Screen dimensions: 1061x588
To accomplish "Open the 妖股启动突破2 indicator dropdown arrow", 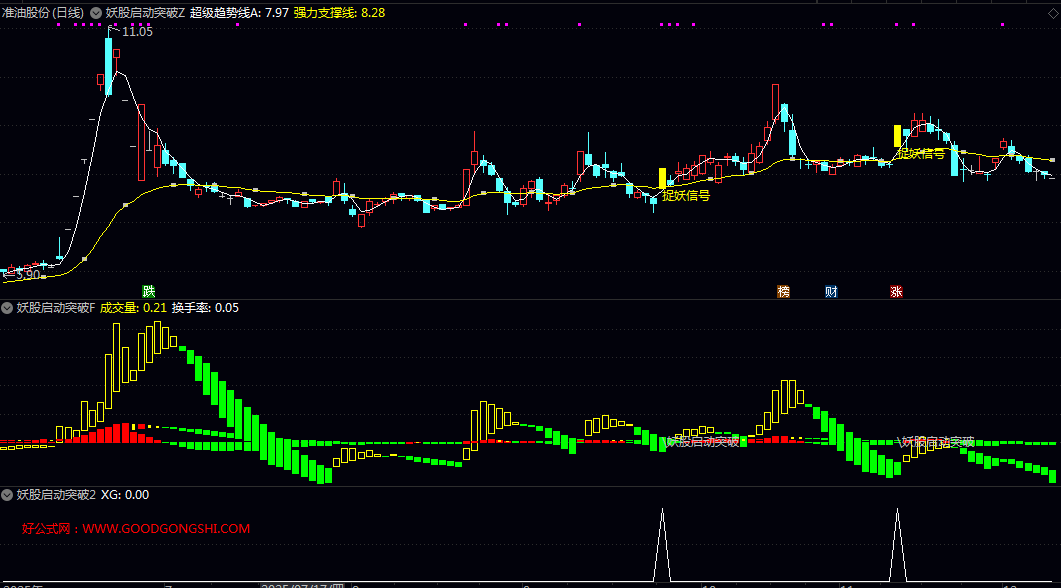I will coord(8,494).
